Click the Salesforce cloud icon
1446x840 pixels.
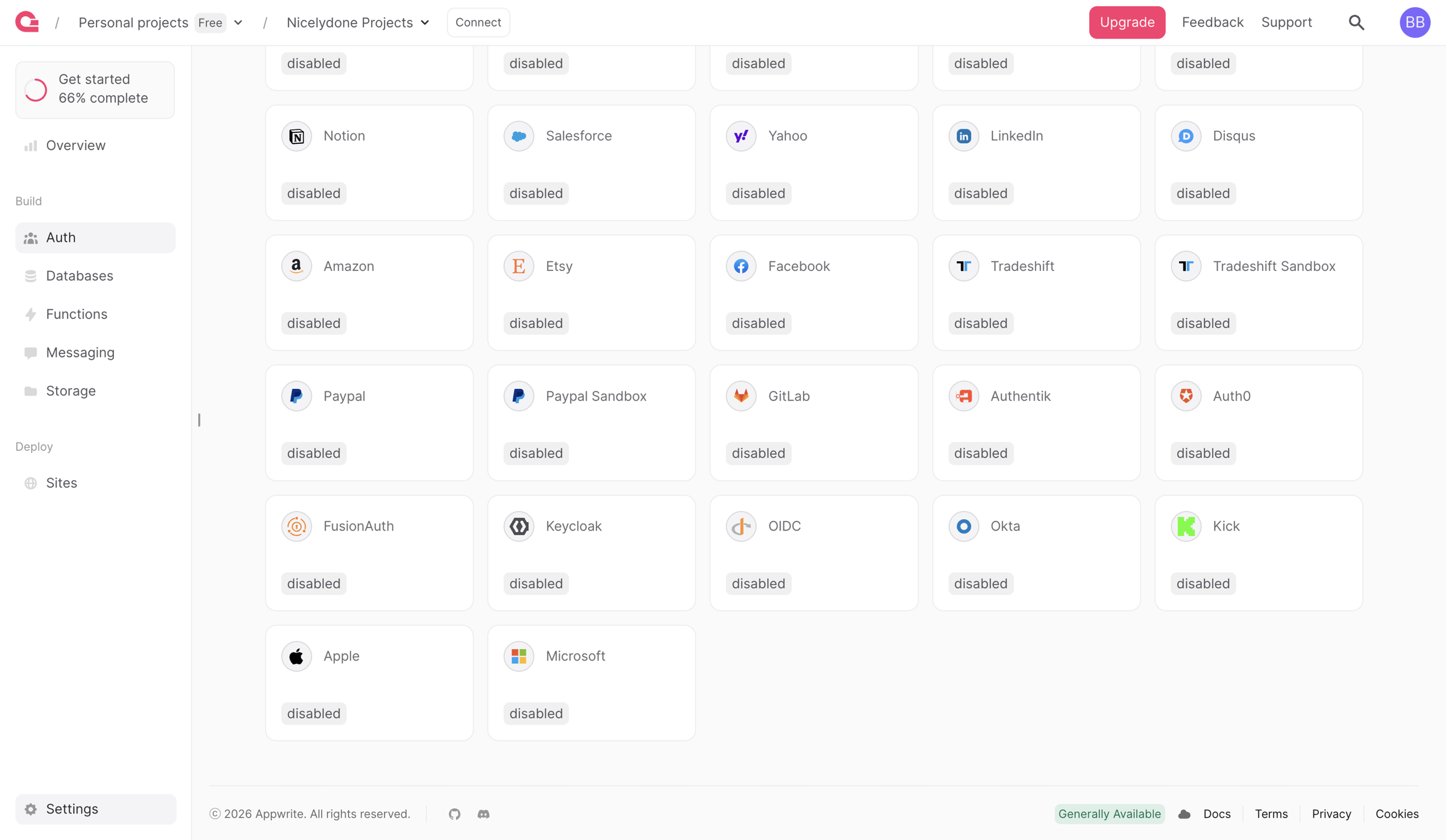click(519, 136)
